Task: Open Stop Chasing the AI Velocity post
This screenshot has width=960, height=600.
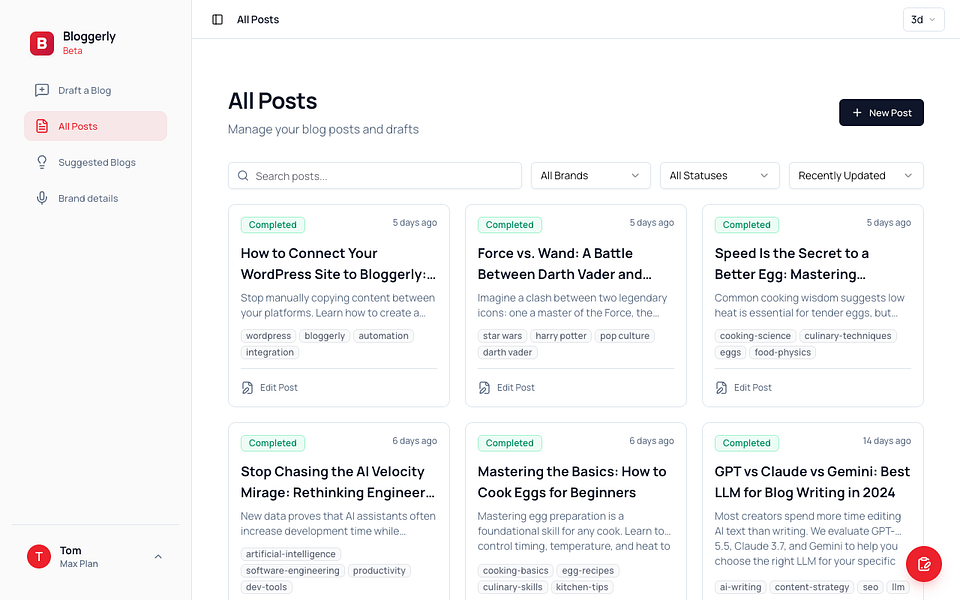Action: tap(338, 482)
